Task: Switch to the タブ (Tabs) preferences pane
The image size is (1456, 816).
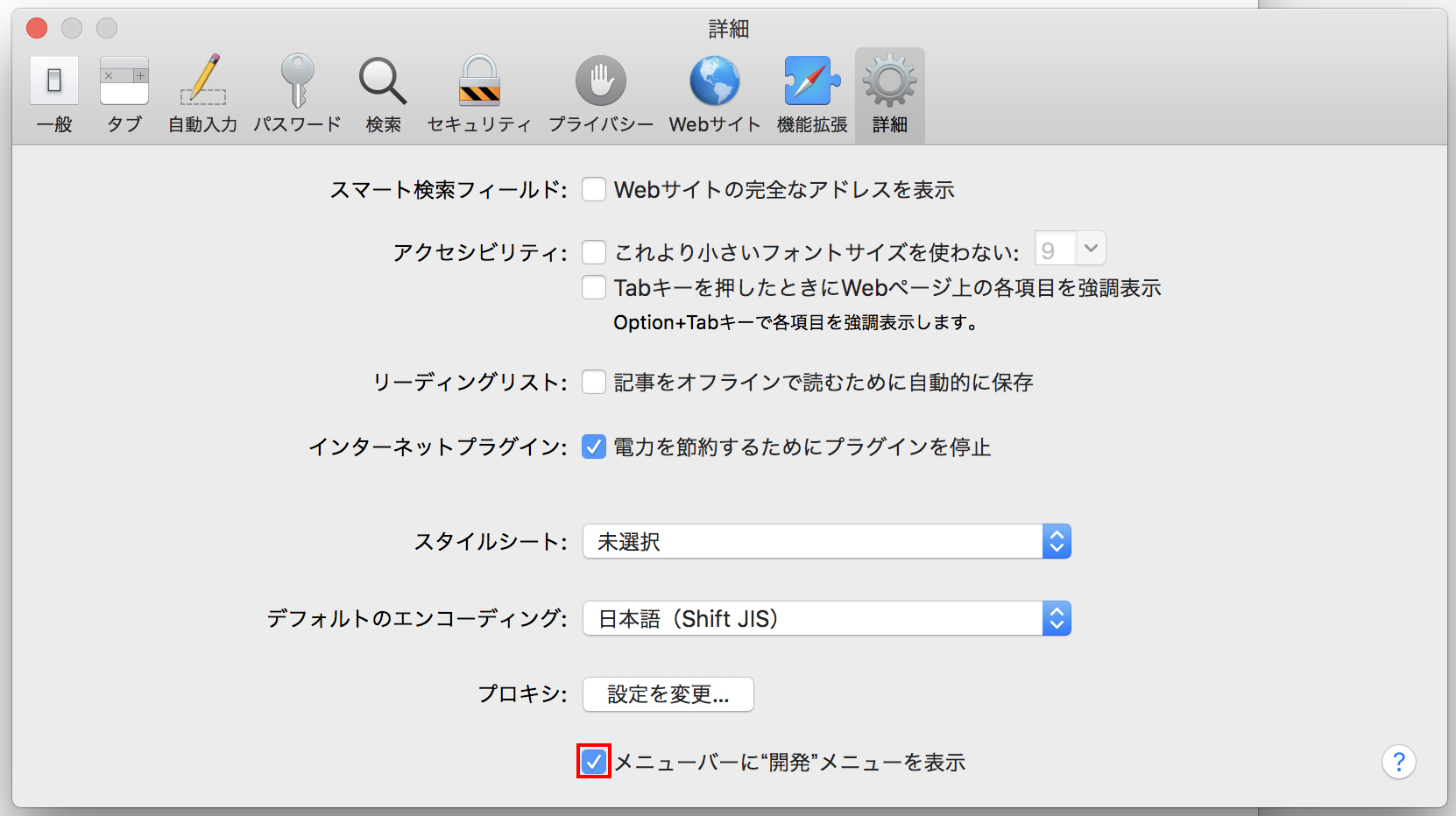Action: (124, 93)
